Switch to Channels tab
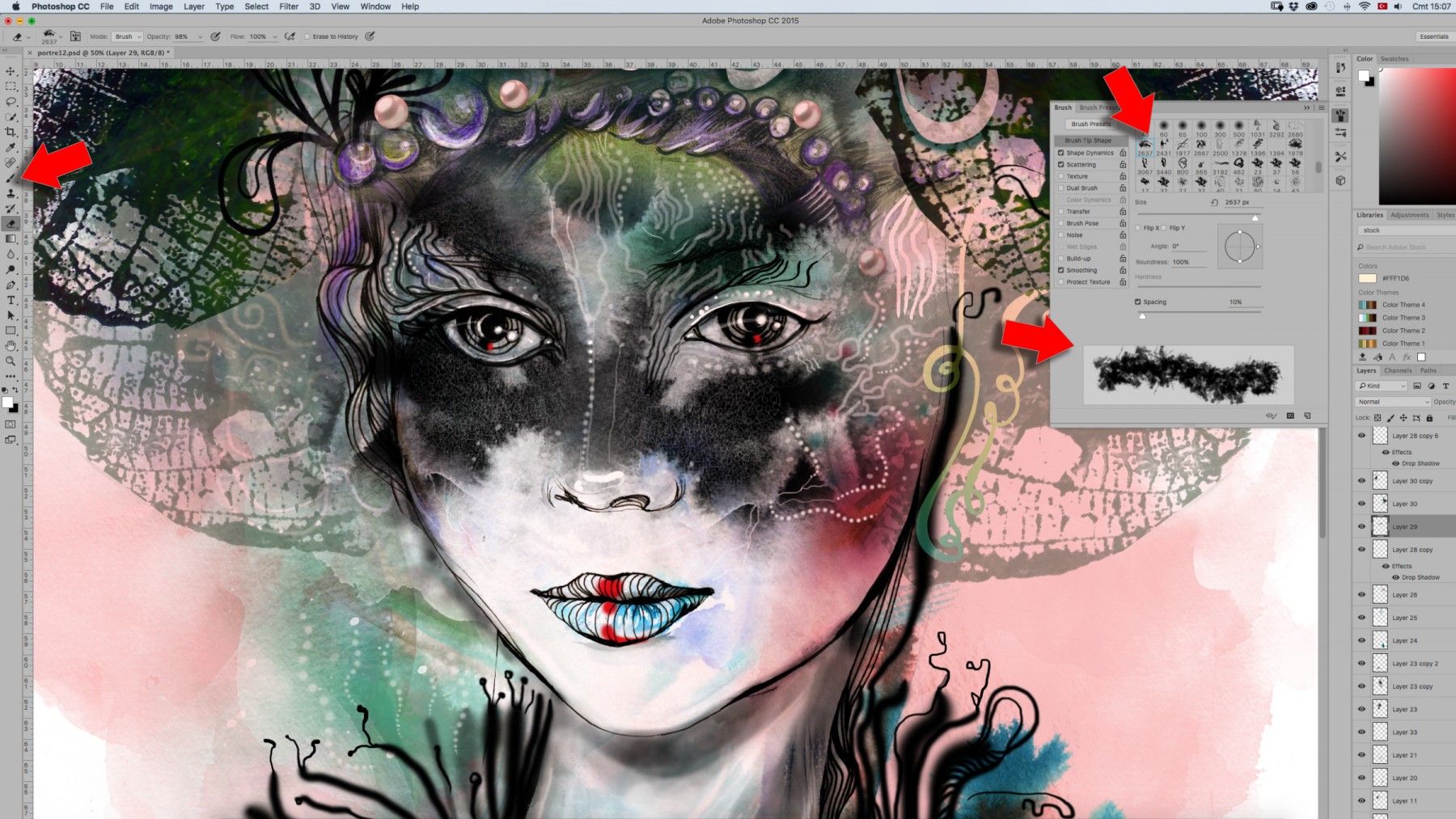This screenshot has width=1456, height=819. 1398,370
